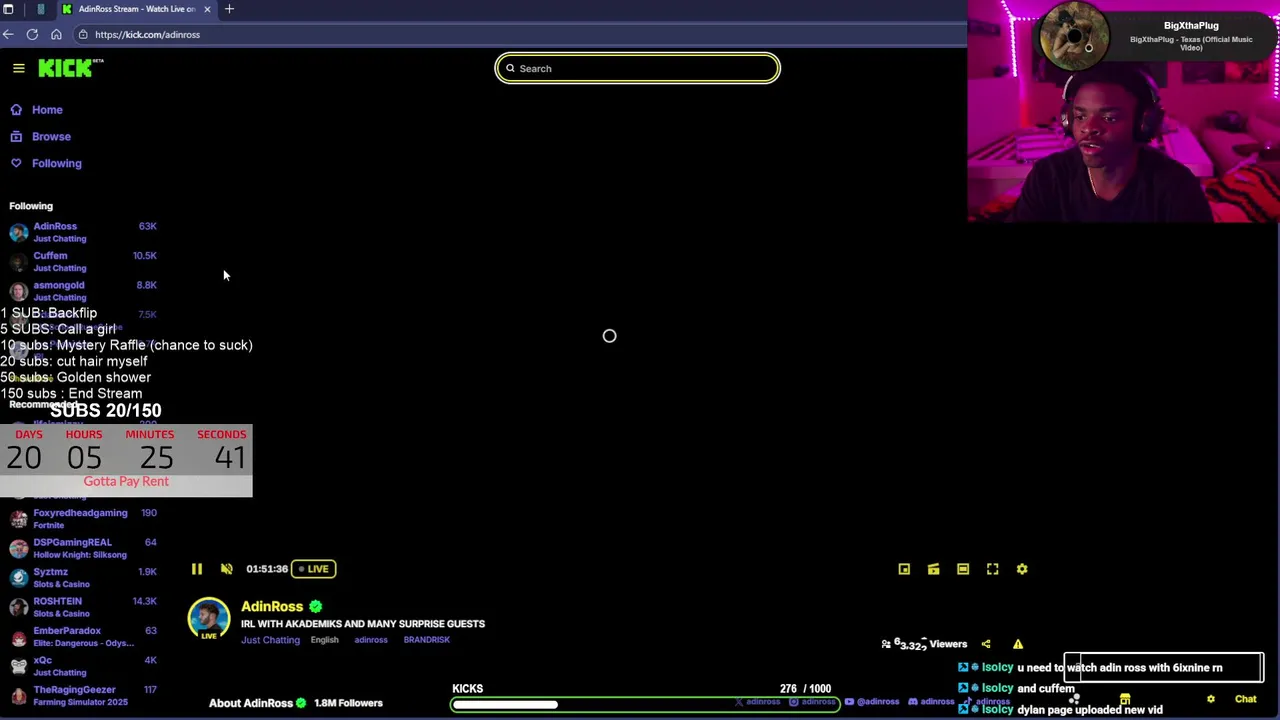Click the SUBS 20/150 goal text
1280x720 pixels.
tap(105, 411)
